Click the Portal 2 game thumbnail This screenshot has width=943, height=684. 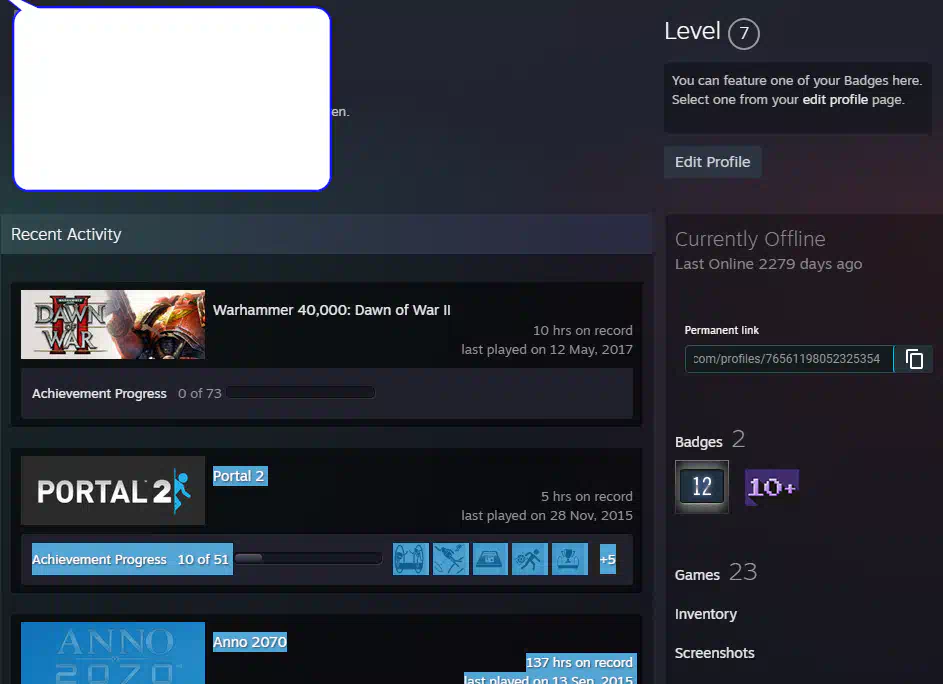[113, 490]
